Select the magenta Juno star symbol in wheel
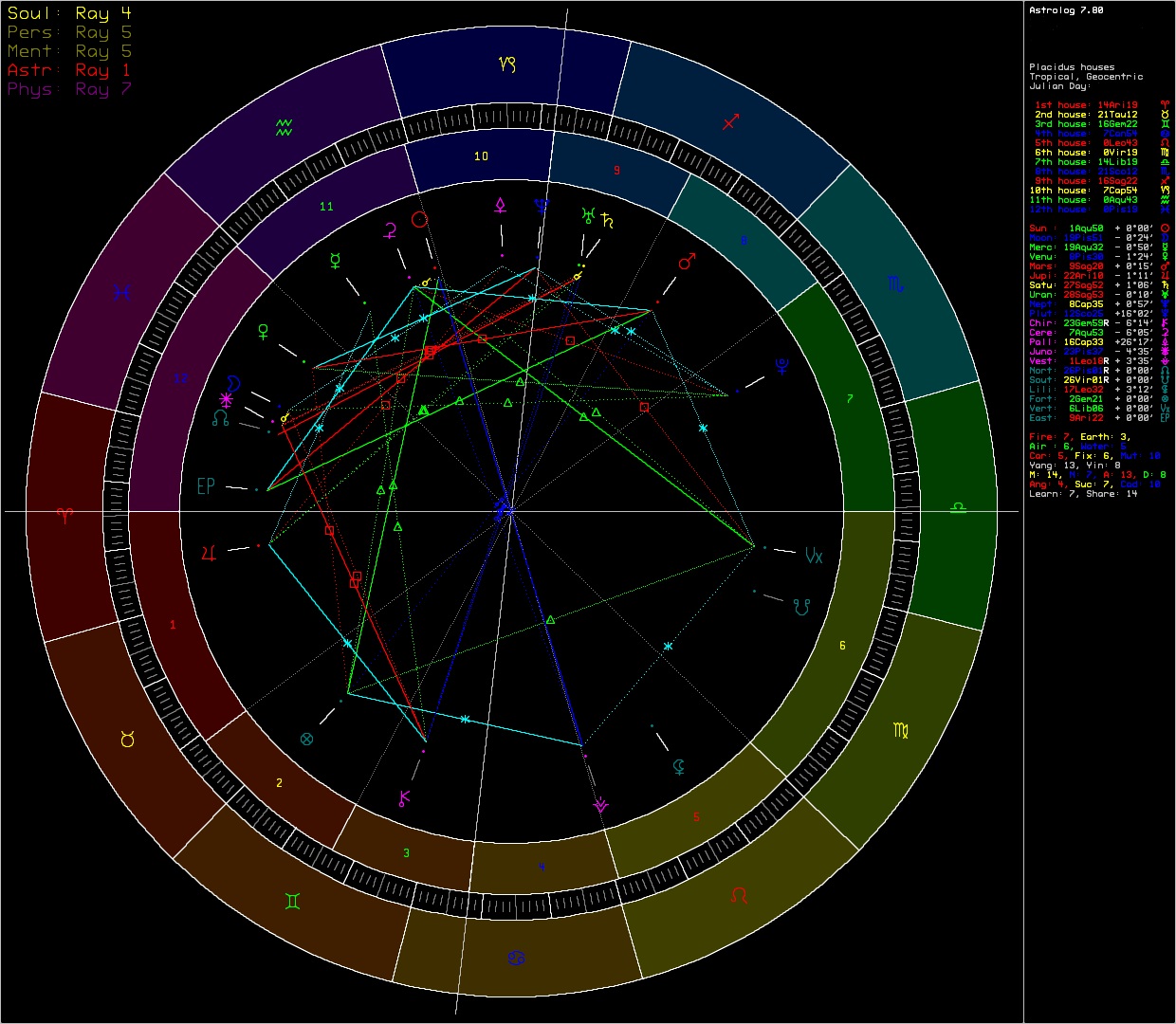Screen dimensions: 1176x1024 point(226,400)
